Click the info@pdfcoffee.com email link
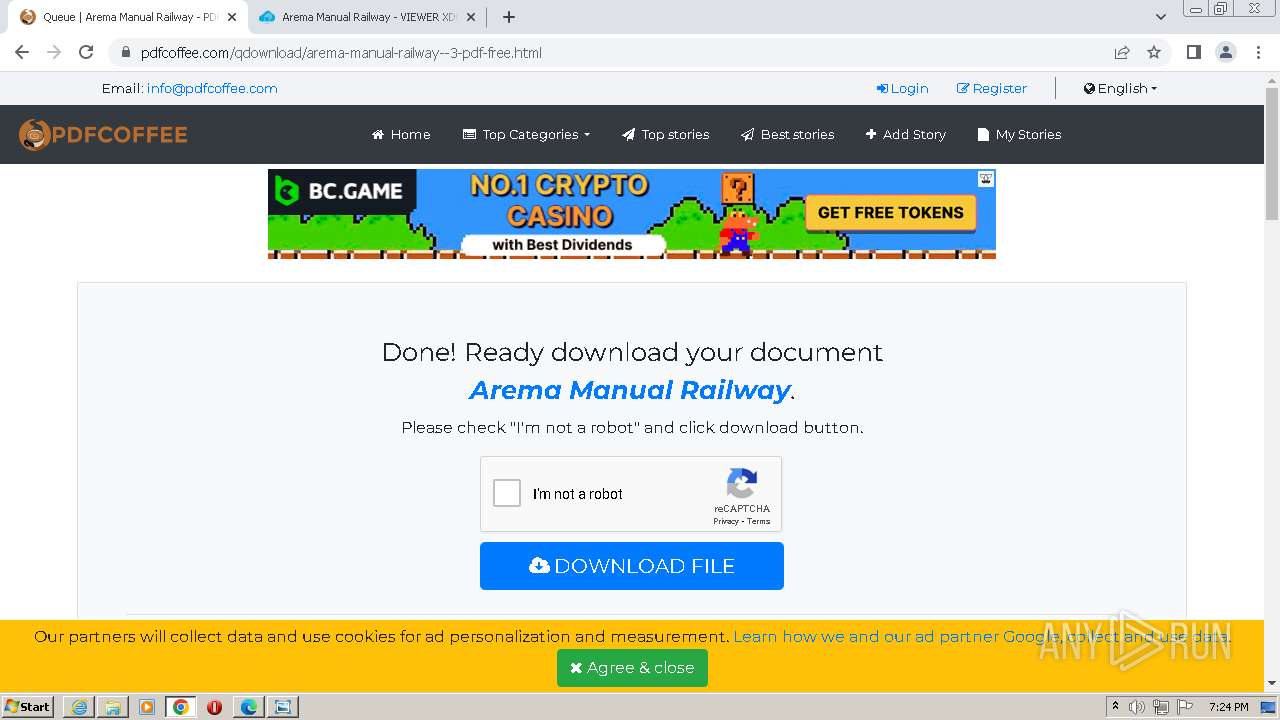The height and width of the screenshot is (720, 1280). [212, 88]
